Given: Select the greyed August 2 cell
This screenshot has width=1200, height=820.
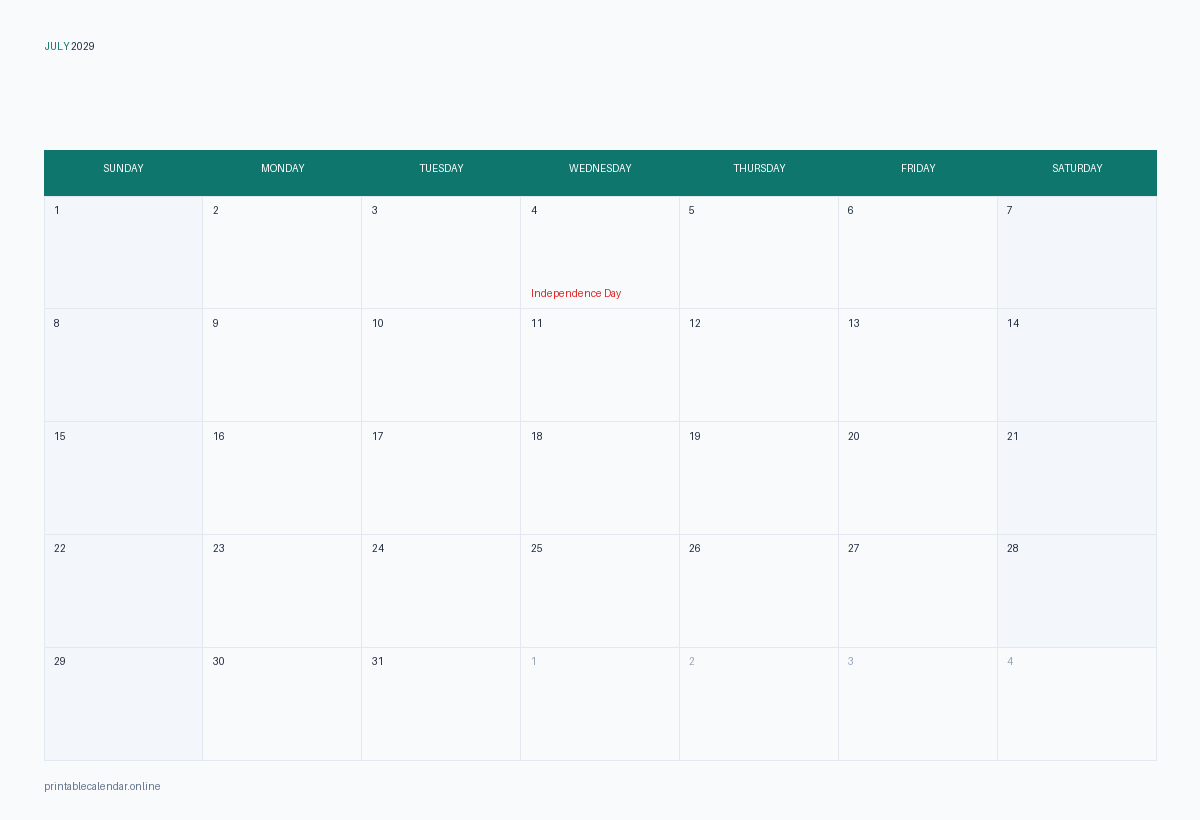Looking at the screenshot, I should coord(759,704).
